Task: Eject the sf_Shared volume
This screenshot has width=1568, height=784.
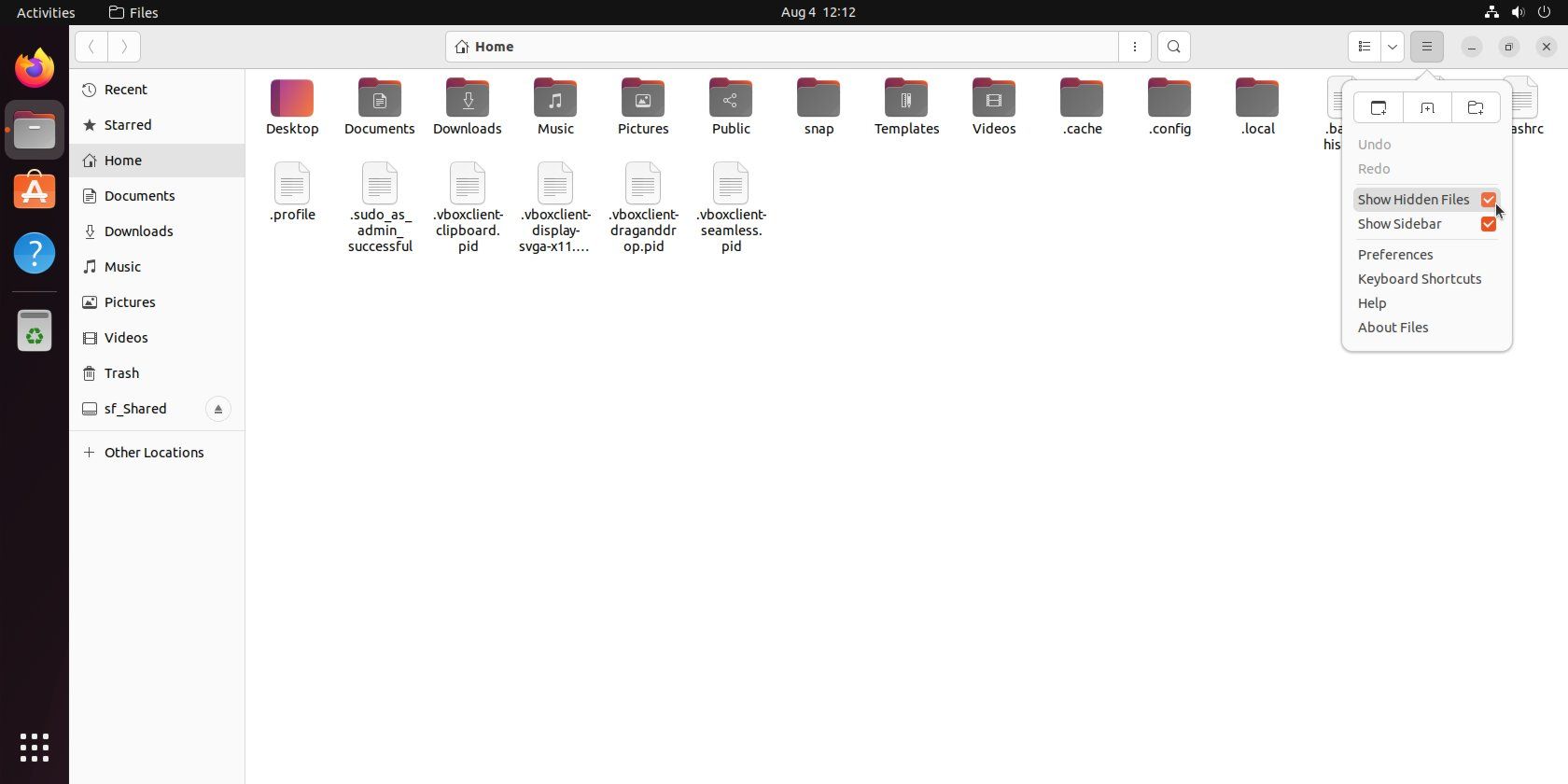Action: pyautogui.click(x=218, y=409)
